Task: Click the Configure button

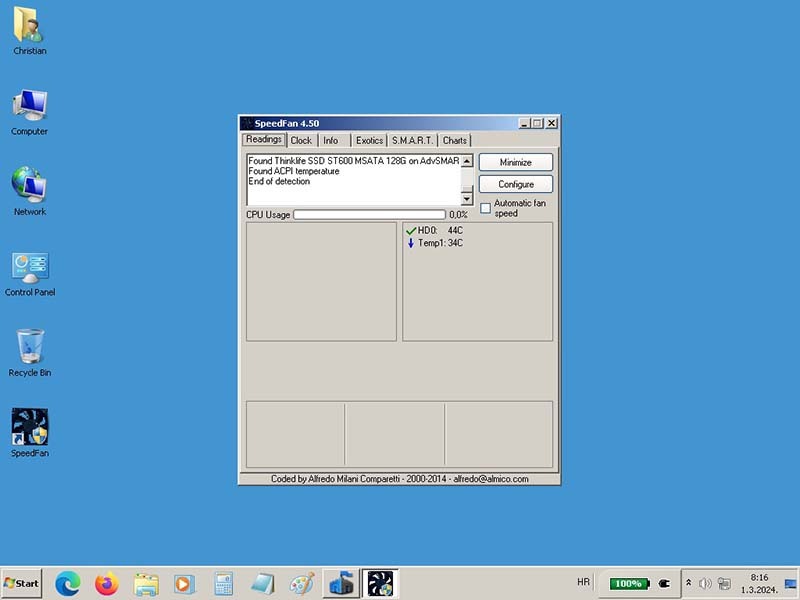Action: (x=516, y=184)
